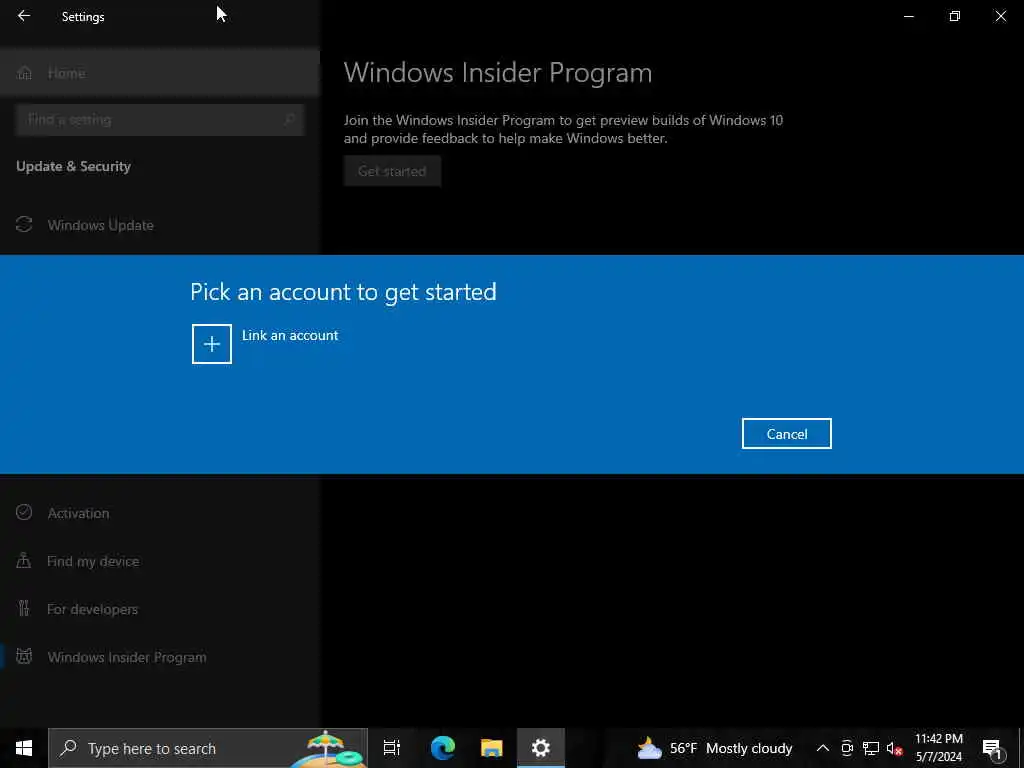Click the taskbar search box
Screen dimensions: 1024x768
coord(208,748)
